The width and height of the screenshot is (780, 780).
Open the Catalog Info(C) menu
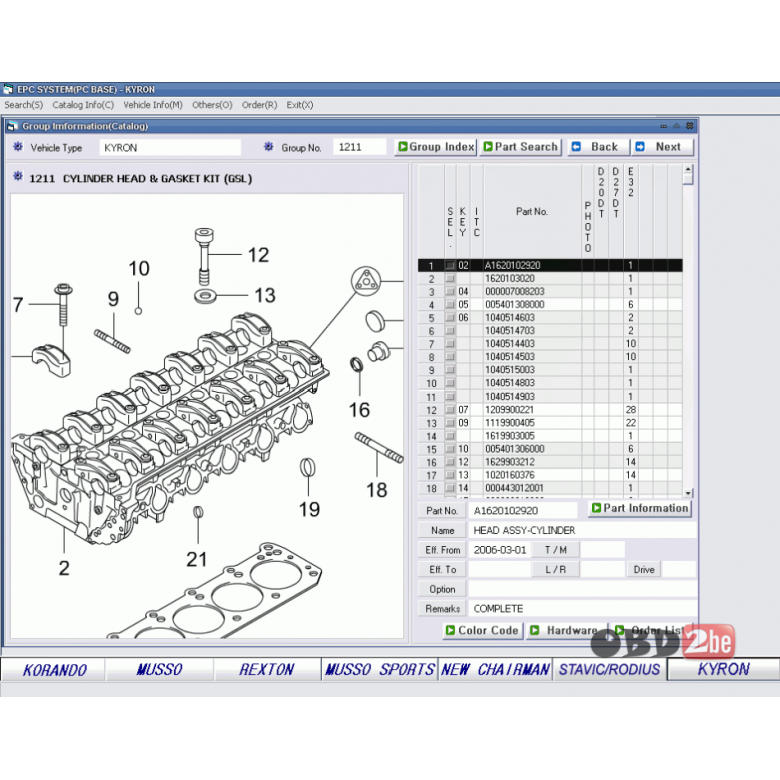[x=83, y=105]
